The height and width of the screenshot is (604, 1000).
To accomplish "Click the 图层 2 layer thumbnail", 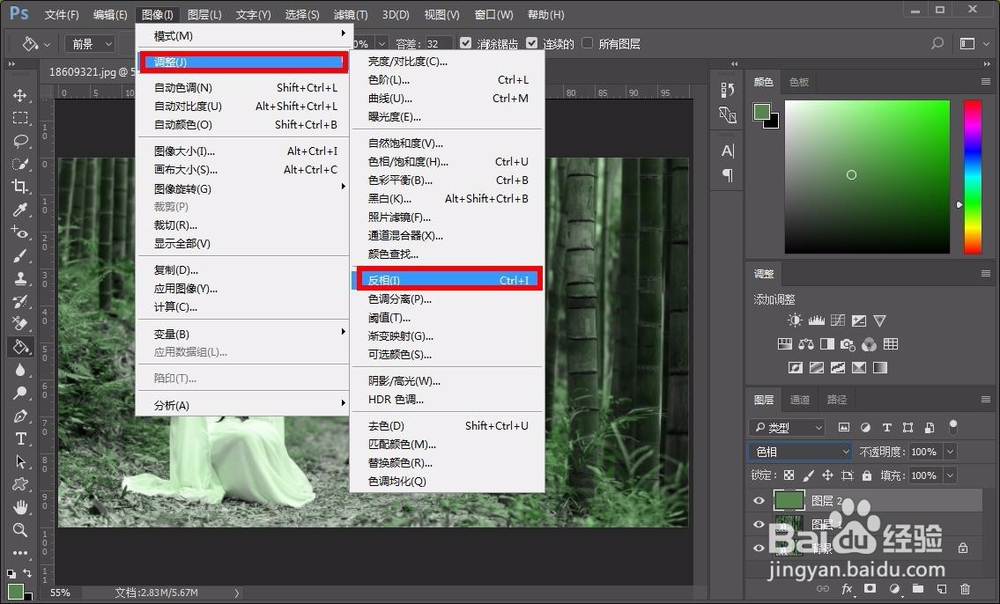I will 789,500.
